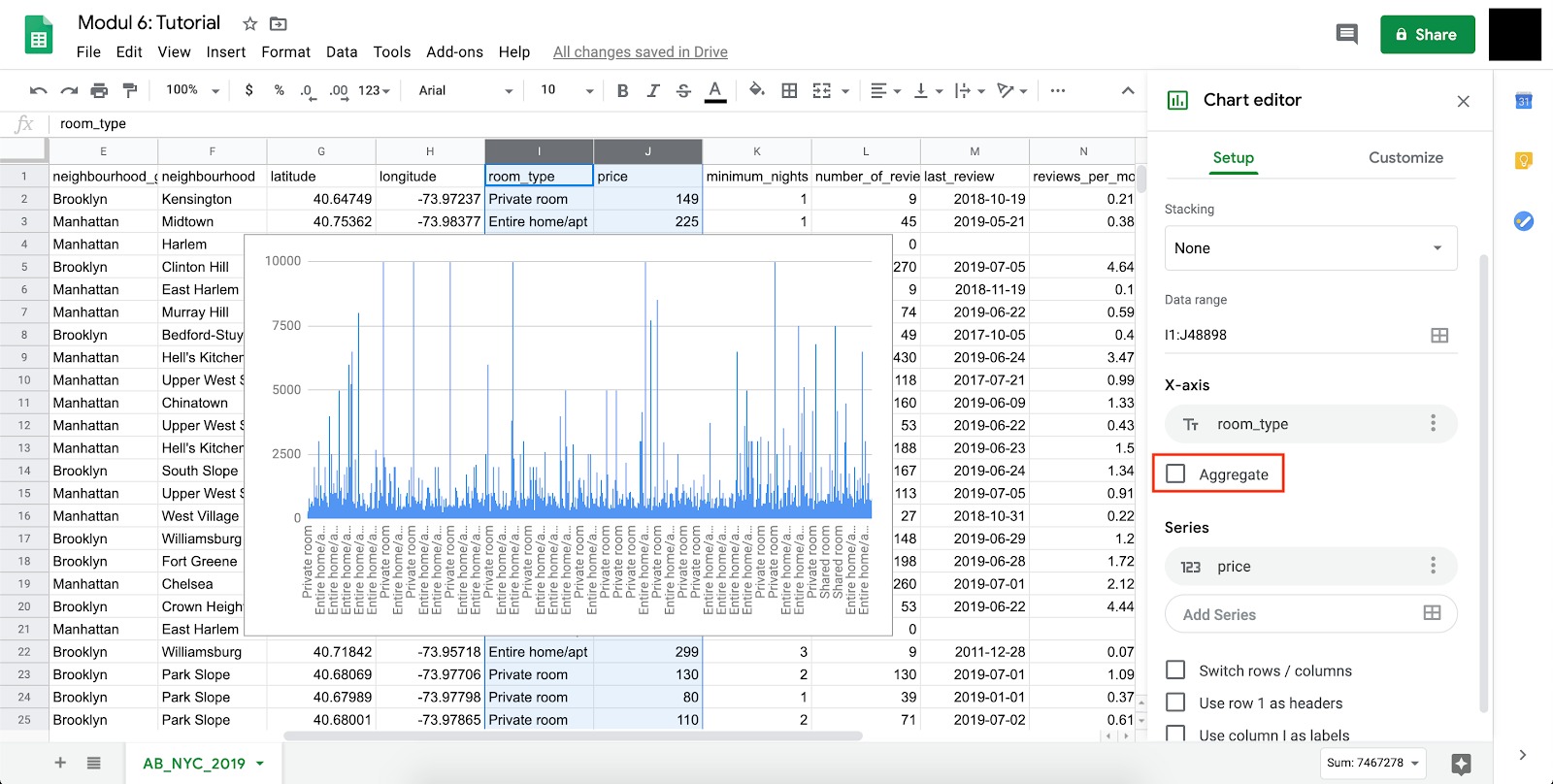Toggle strikethrough formatting
Screen dimensions: 1553x784
[x=683, y=90]
